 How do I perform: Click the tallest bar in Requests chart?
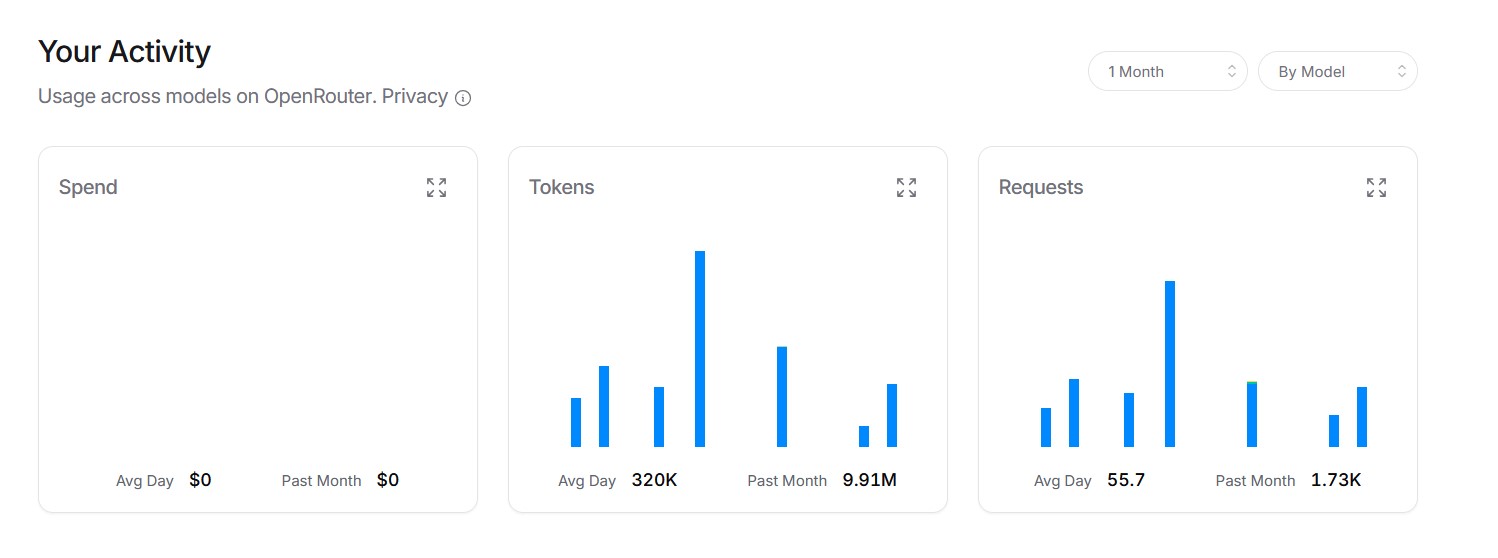coord(1170,364)
